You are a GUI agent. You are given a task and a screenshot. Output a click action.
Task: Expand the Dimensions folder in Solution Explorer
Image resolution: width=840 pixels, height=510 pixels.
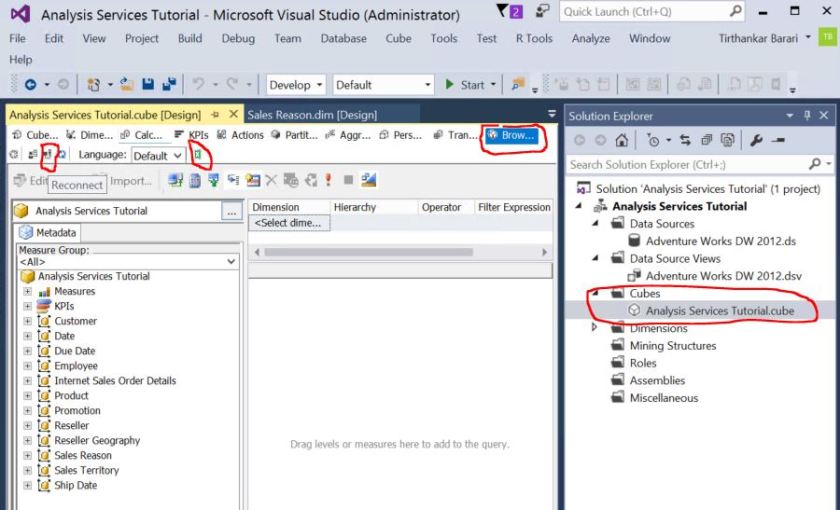[595, 327]
